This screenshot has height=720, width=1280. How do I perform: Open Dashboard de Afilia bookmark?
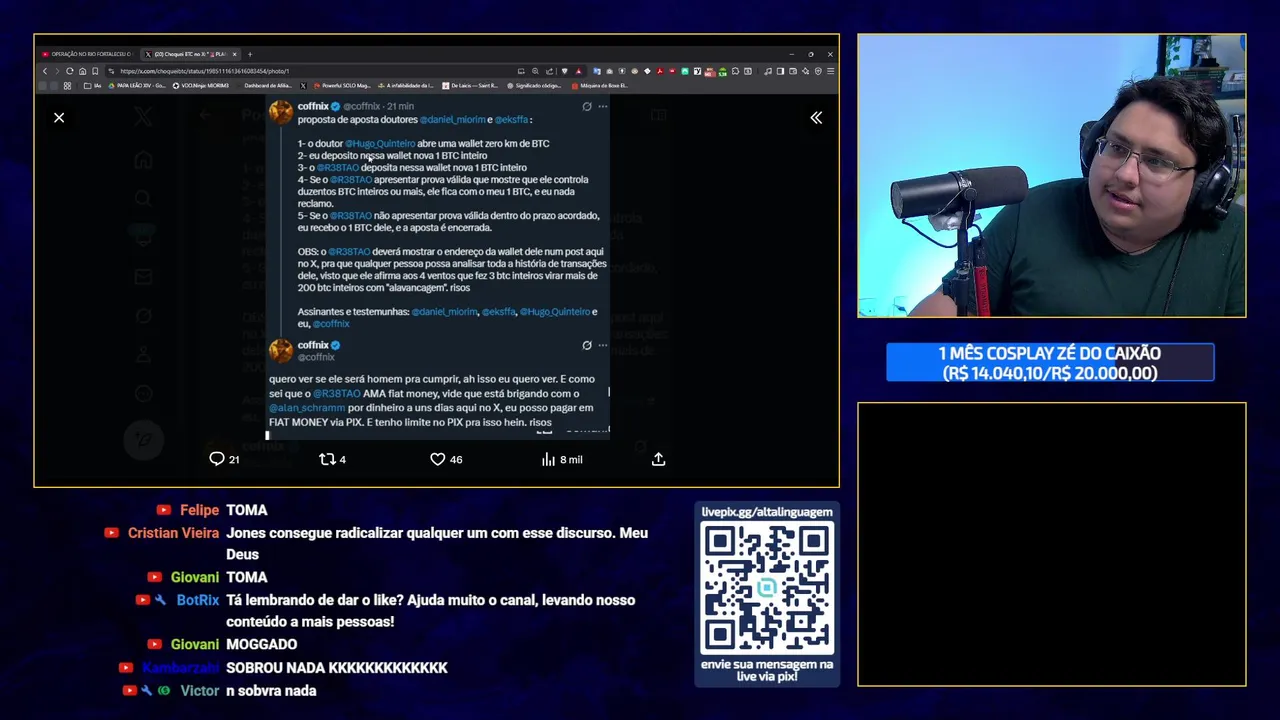(x=268, y=85)
